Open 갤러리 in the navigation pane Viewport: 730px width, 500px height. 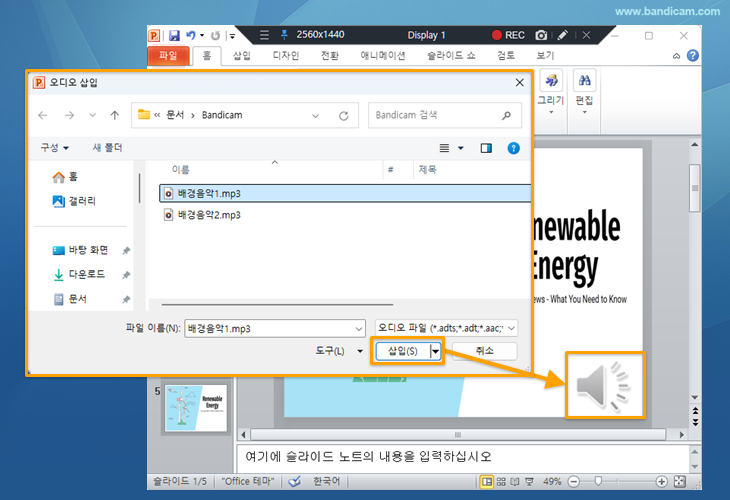(x=74, y=201)
